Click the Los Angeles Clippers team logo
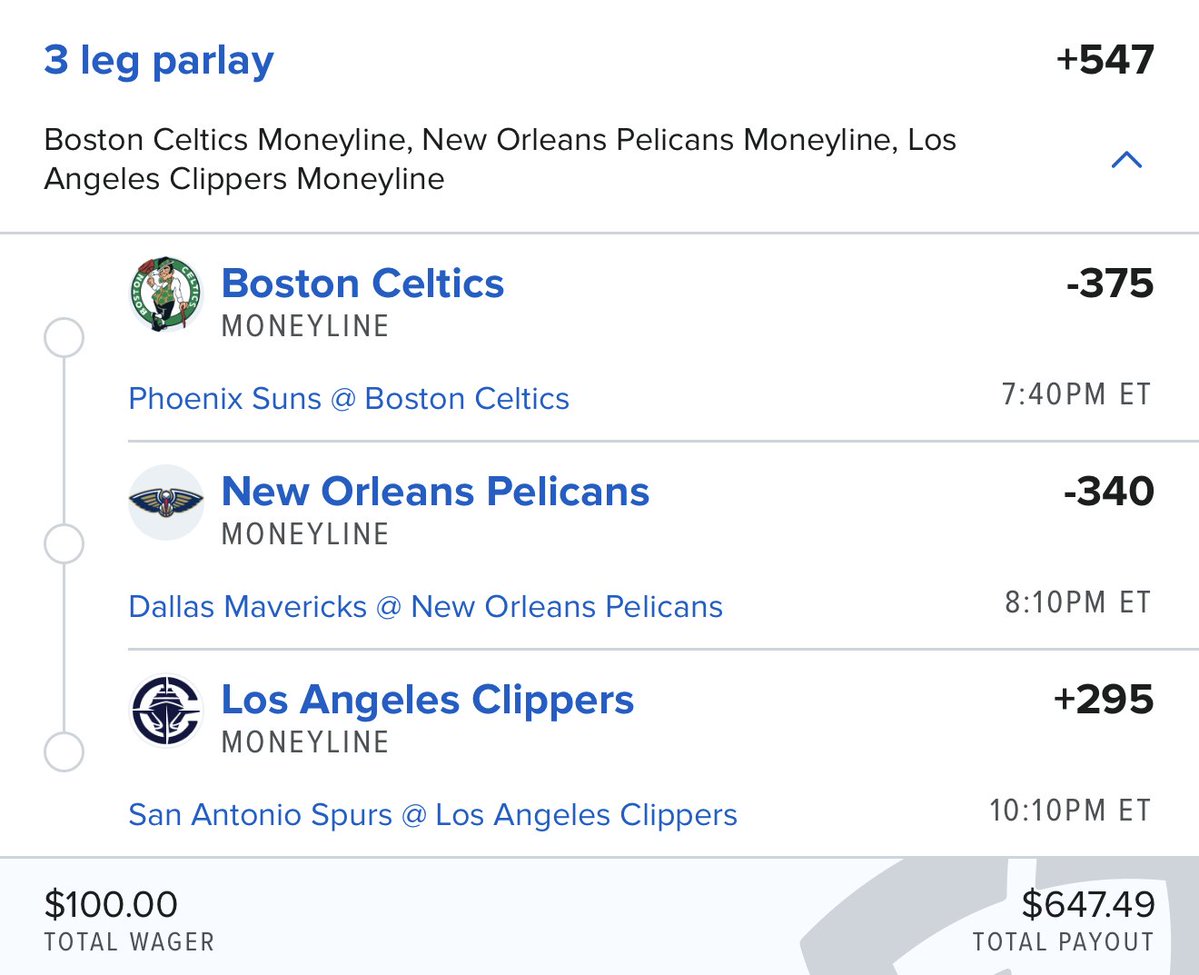 coord(165,710)
